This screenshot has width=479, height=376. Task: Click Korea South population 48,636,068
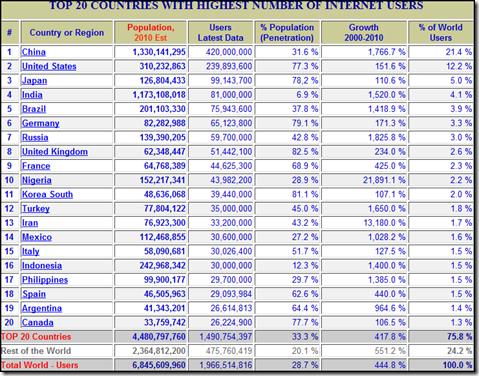coord(164,194)
